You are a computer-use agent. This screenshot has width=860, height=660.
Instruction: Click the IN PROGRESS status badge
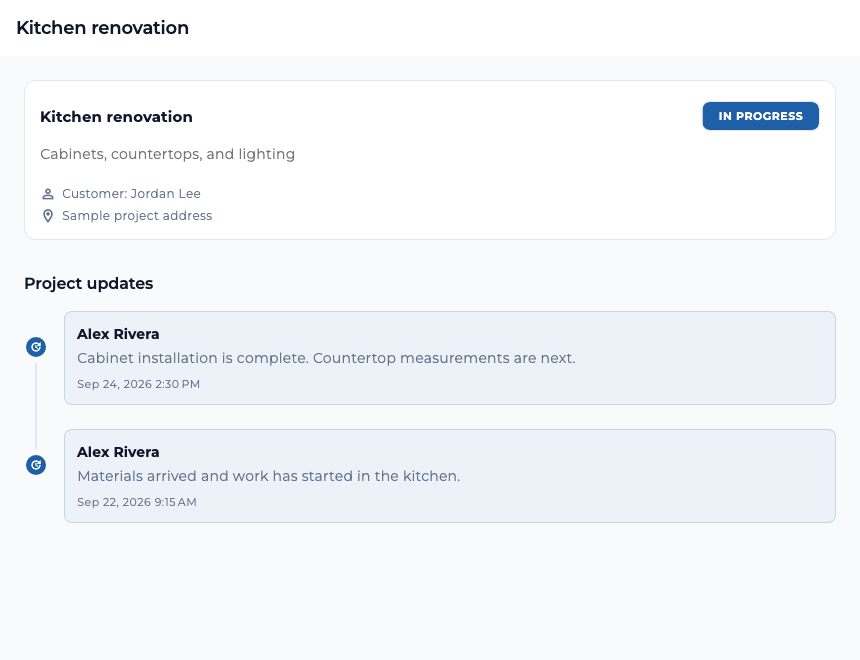click(760, 116)
